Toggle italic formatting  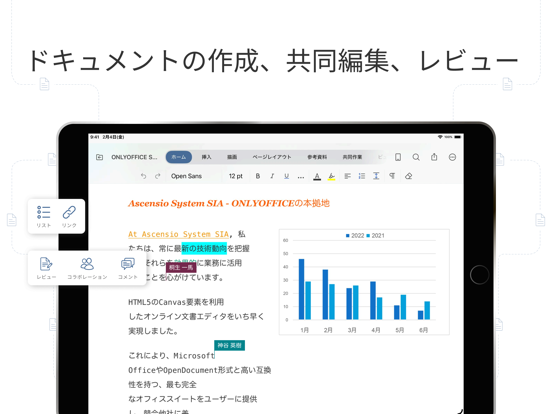coord(272,176)
